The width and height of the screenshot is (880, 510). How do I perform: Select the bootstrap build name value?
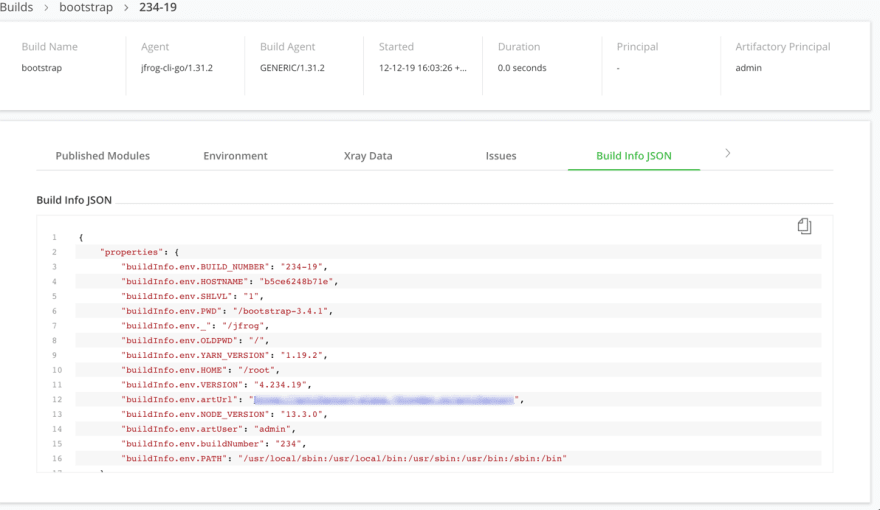click(x=42, y=67)
